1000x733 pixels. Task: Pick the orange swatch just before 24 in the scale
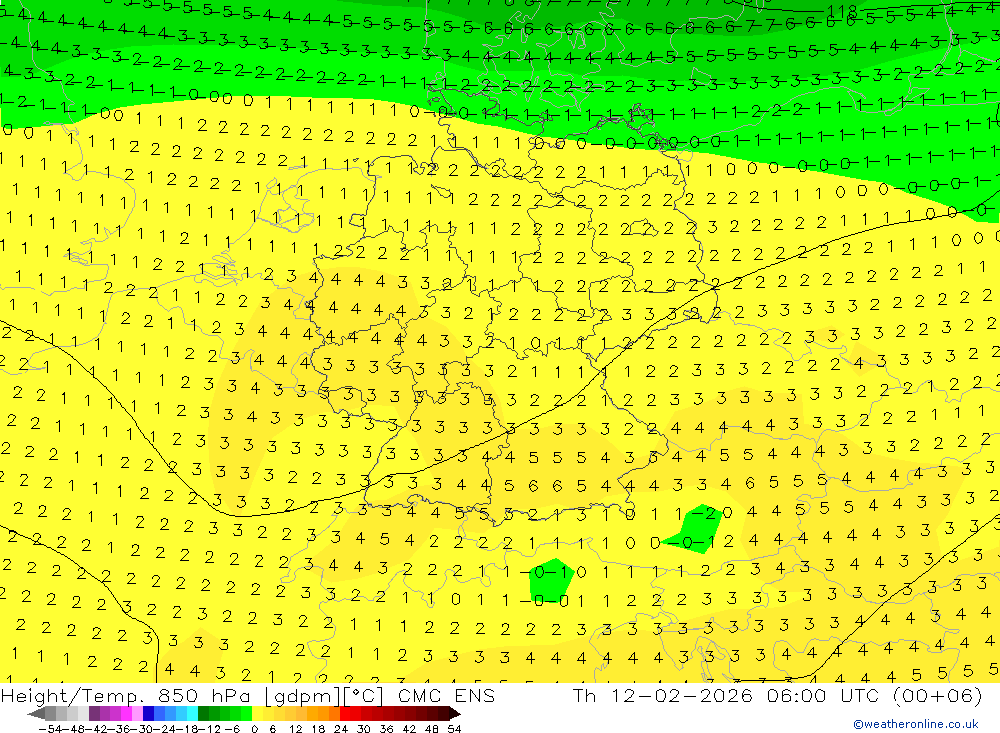[x=334, y=713]
